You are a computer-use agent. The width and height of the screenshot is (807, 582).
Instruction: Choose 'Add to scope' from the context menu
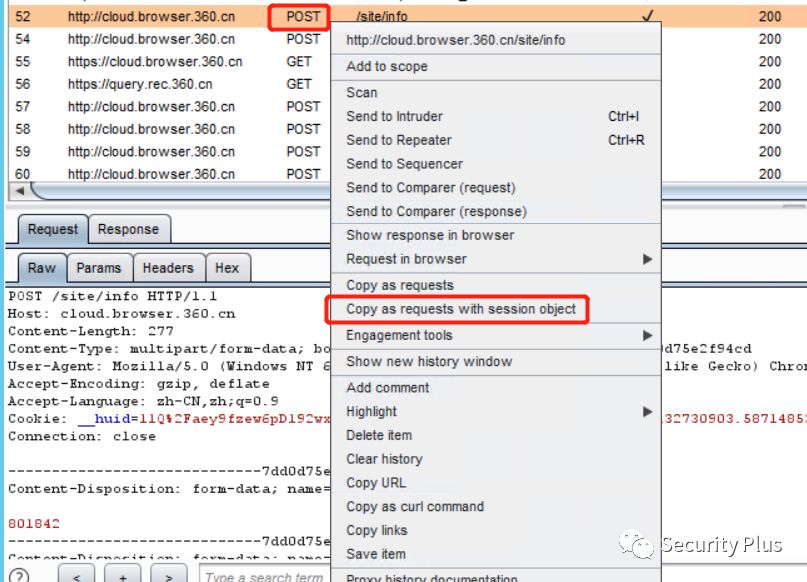pos(496,66)
